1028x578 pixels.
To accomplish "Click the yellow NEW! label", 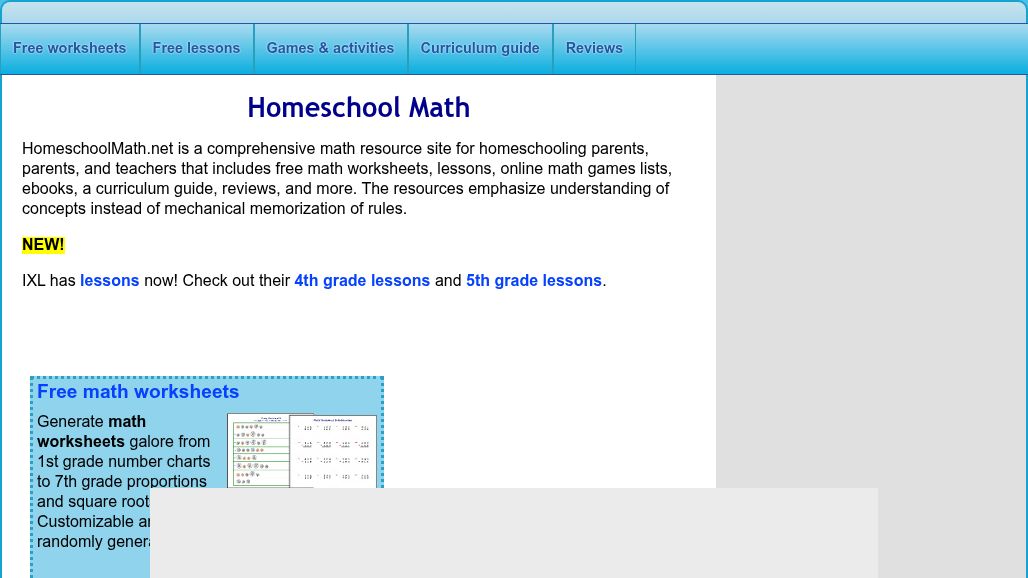I will click(43, 244).
